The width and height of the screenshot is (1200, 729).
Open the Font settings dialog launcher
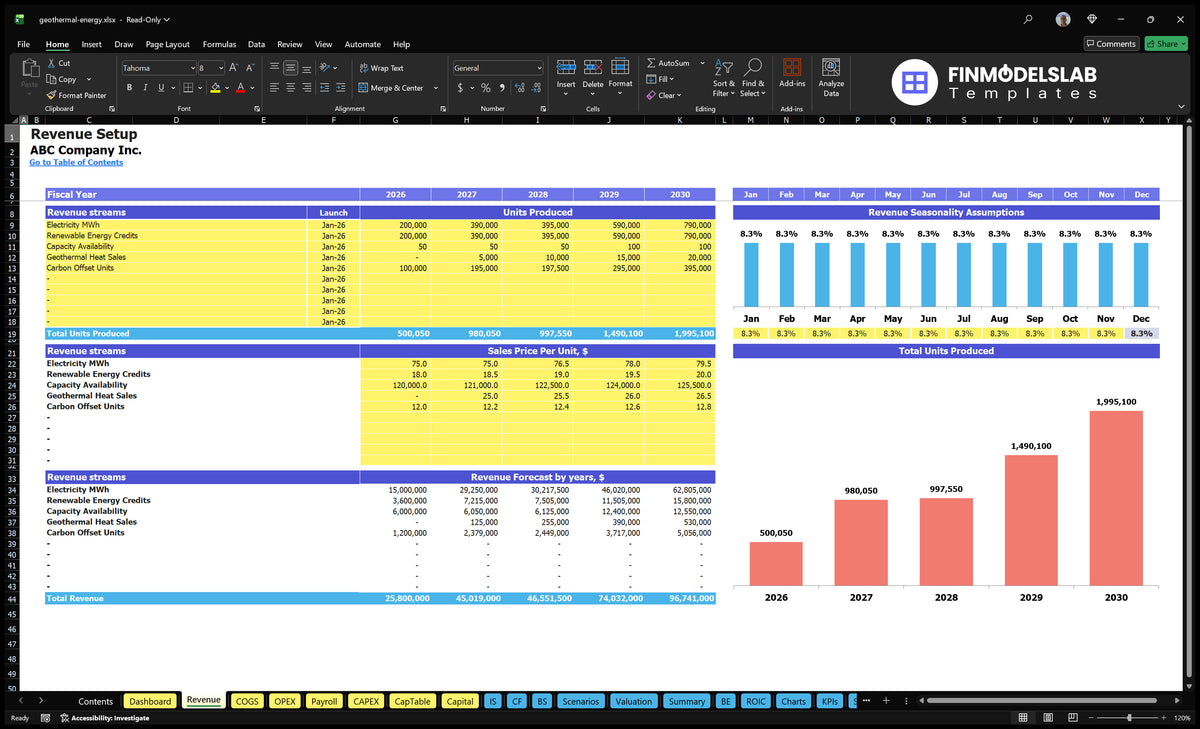coord(257,108)
